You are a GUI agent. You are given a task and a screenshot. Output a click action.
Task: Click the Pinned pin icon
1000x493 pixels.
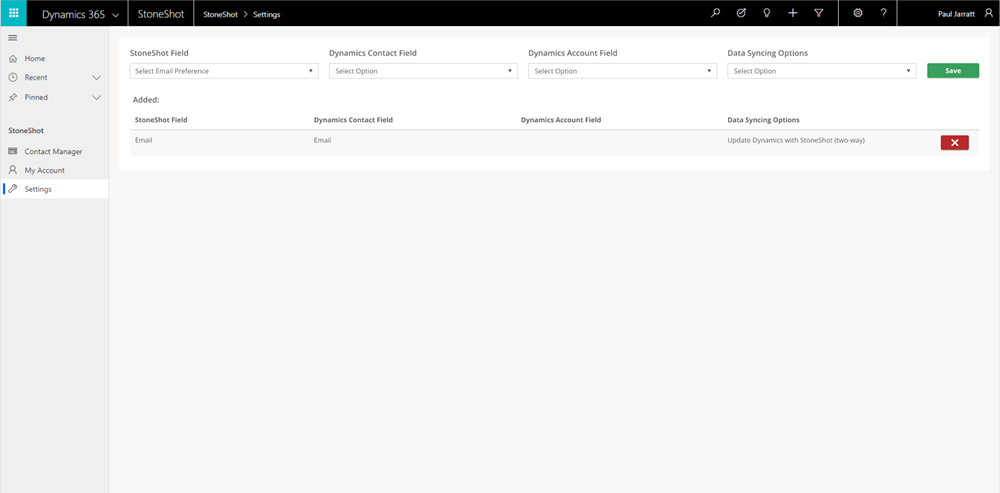coord(13,97)
